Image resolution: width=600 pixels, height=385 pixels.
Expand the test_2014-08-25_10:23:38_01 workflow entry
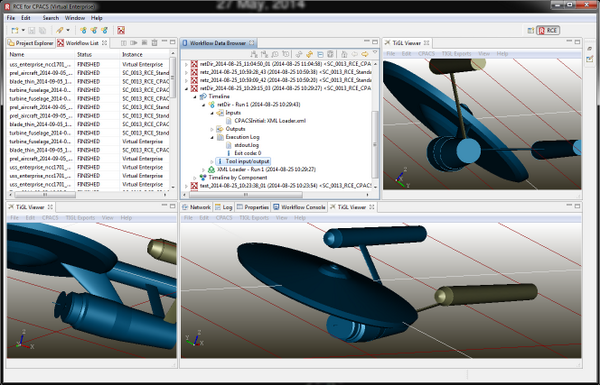(186, 186)
